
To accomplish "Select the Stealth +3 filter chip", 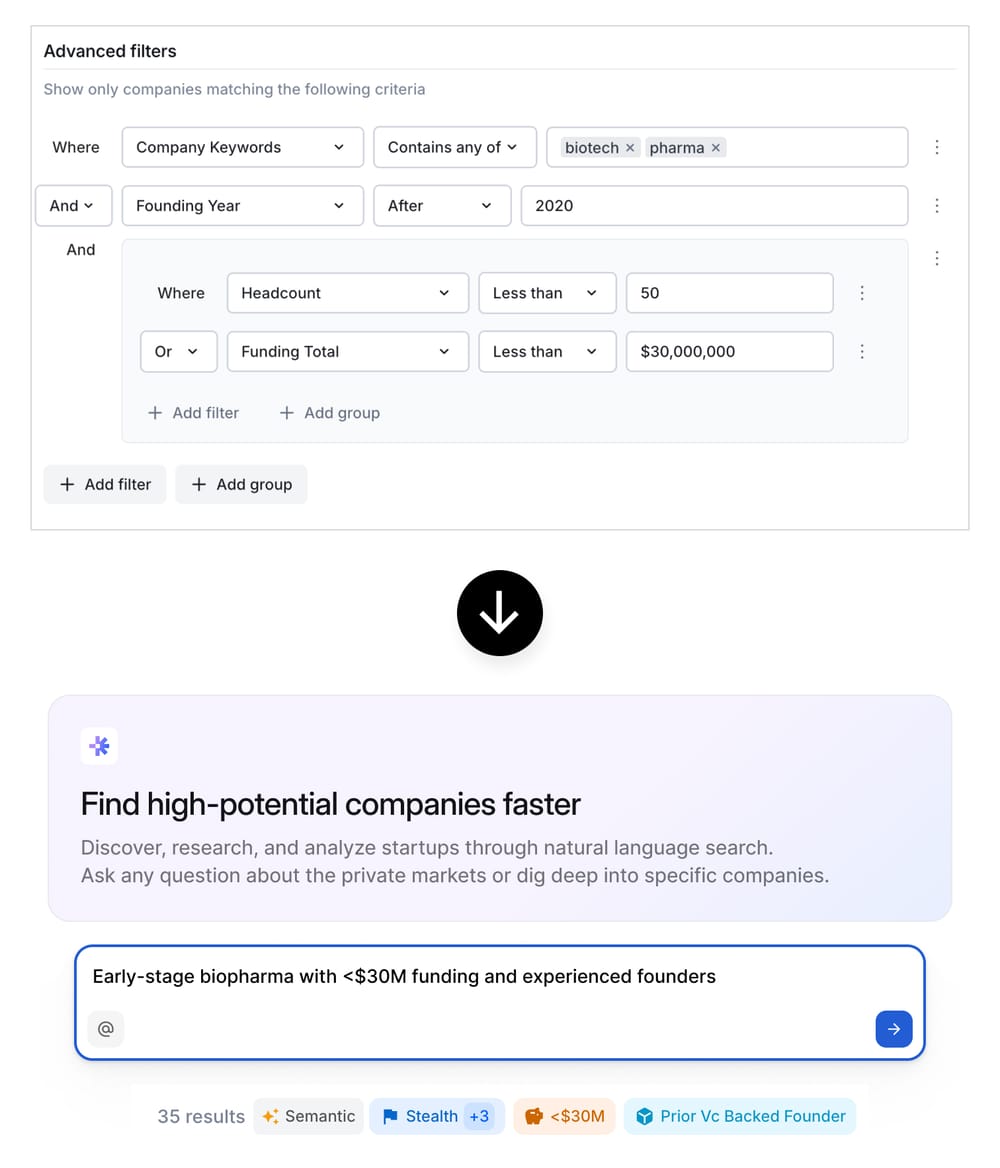I will pyautogui.click(x=436, y=1116).
